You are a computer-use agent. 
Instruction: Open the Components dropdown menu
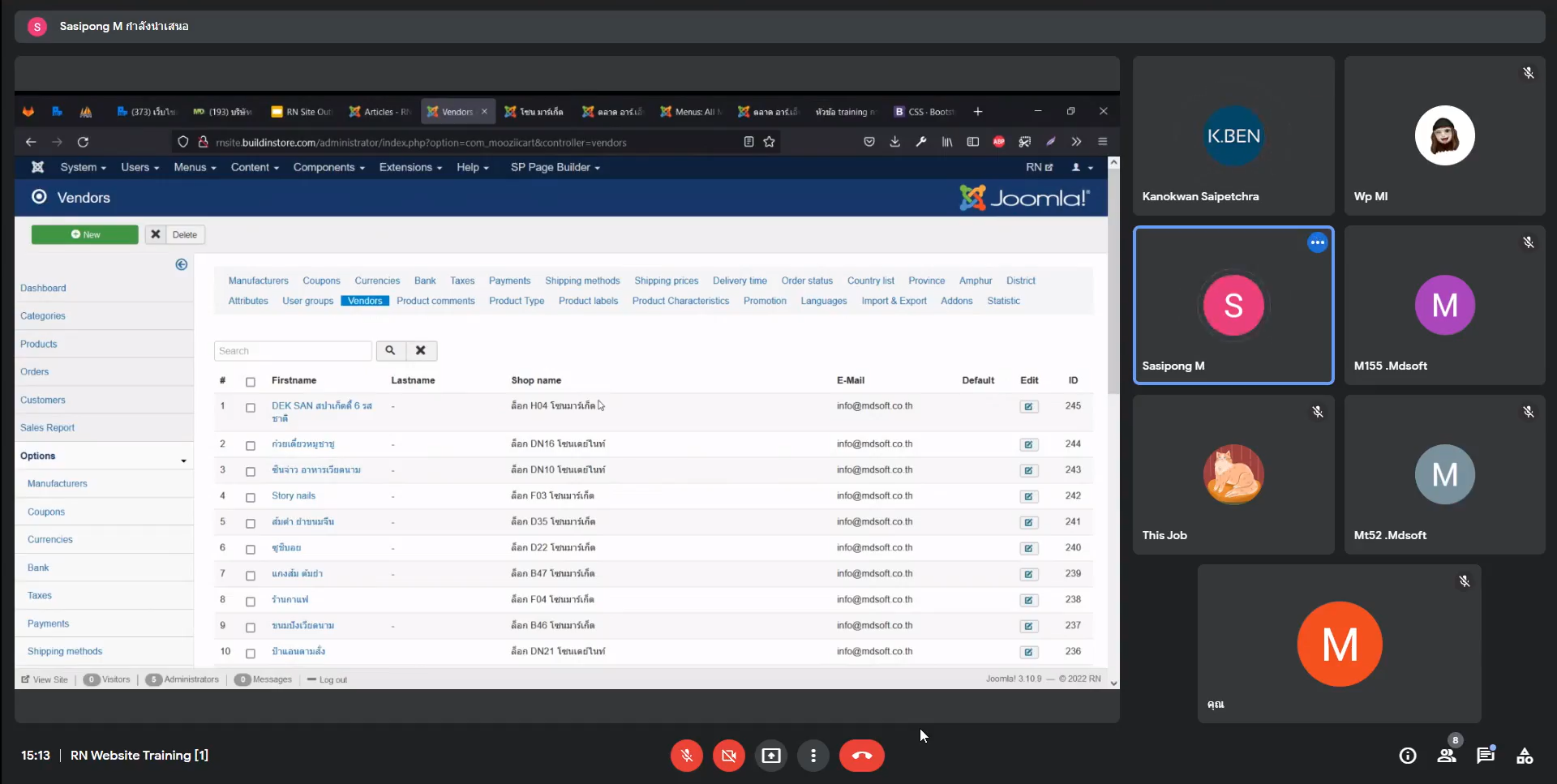[x=328, y=167]
